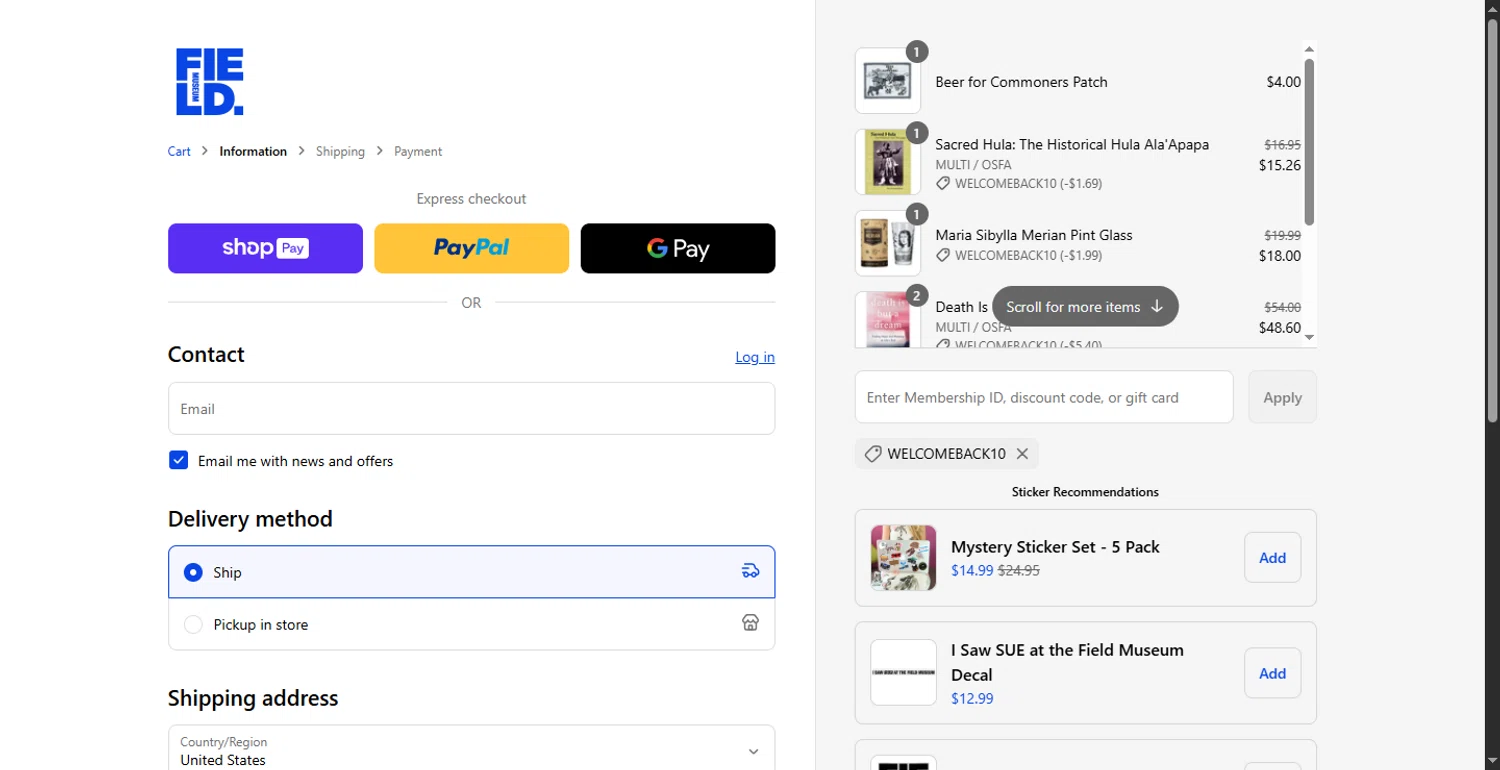
Task: Click the Beer for Commoners Patch thumbnail
Action: point(887,81)
